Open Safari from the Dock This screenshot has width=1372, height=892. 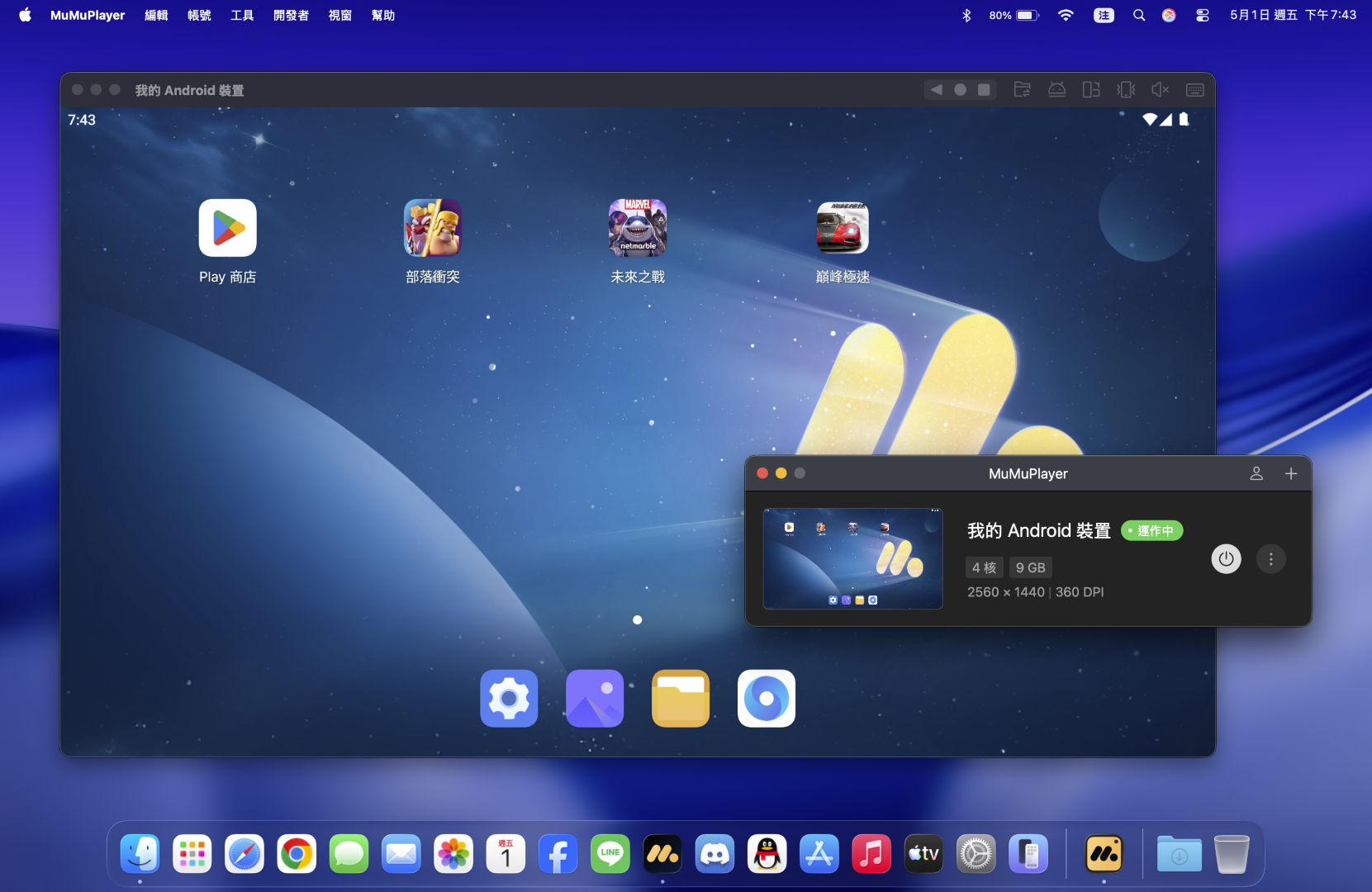tap(244, 854)
